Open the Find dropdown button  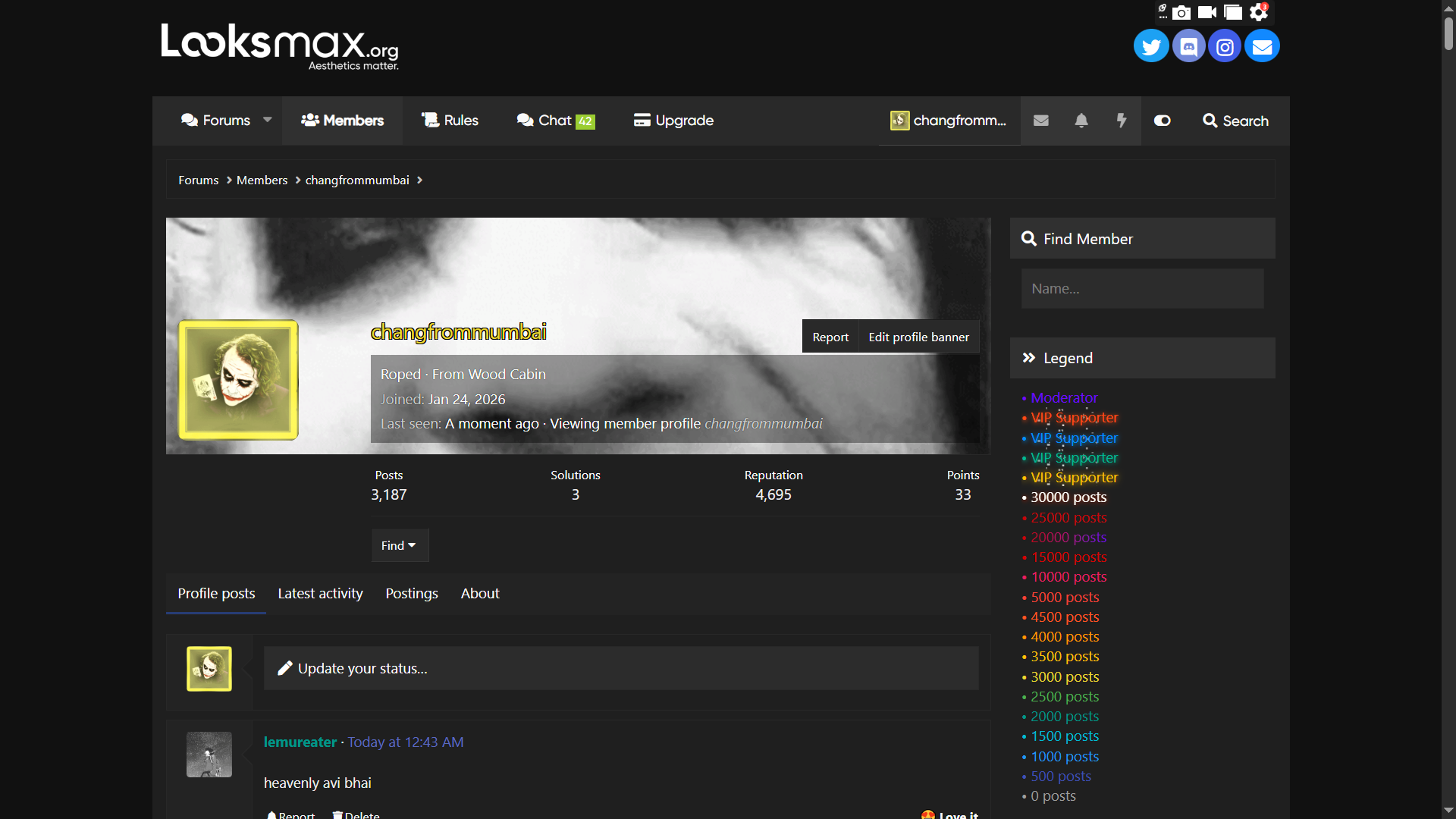[x=399, y=545]
